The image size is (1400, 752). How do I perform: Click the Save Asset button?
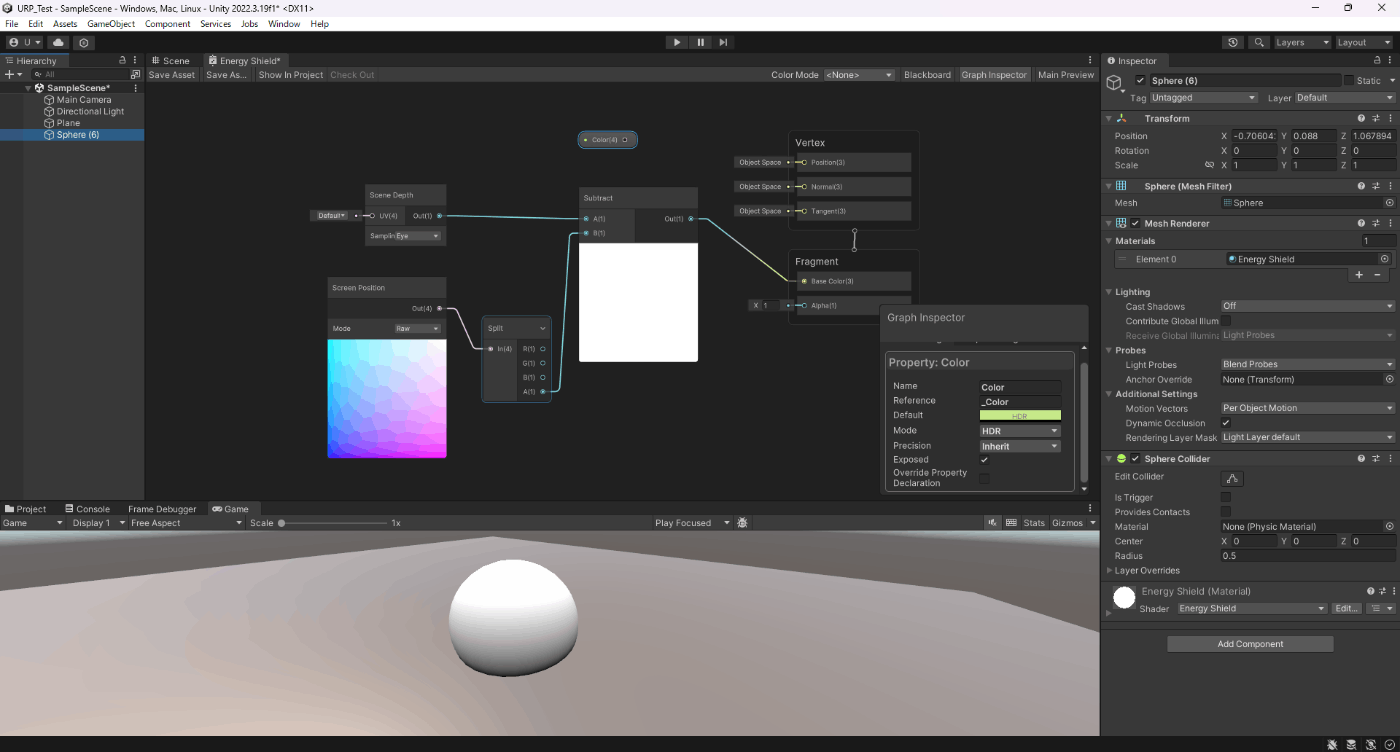point(172,75)
